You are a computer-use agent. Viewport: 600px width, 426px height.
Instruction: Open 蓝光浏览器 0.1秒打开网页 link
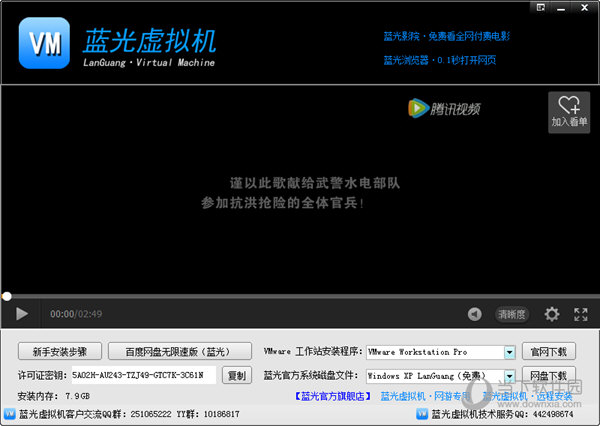(x=440, y=60)
